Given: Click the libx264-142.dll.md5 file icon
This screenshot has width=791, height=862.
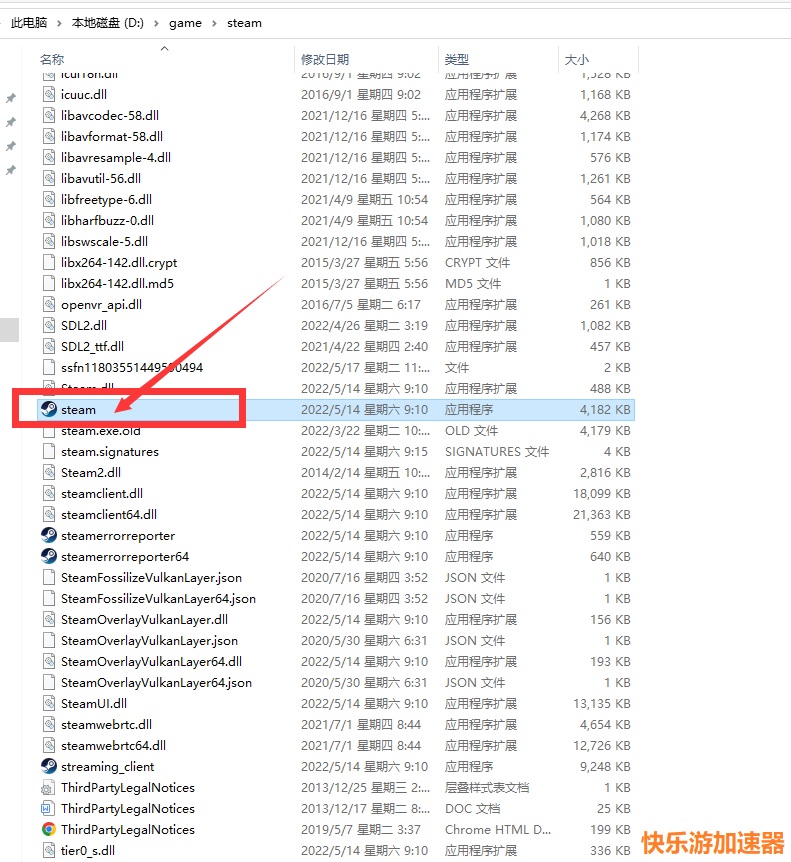Looking at the screenshot, I should pyautogui.click(x=49, y=283).
